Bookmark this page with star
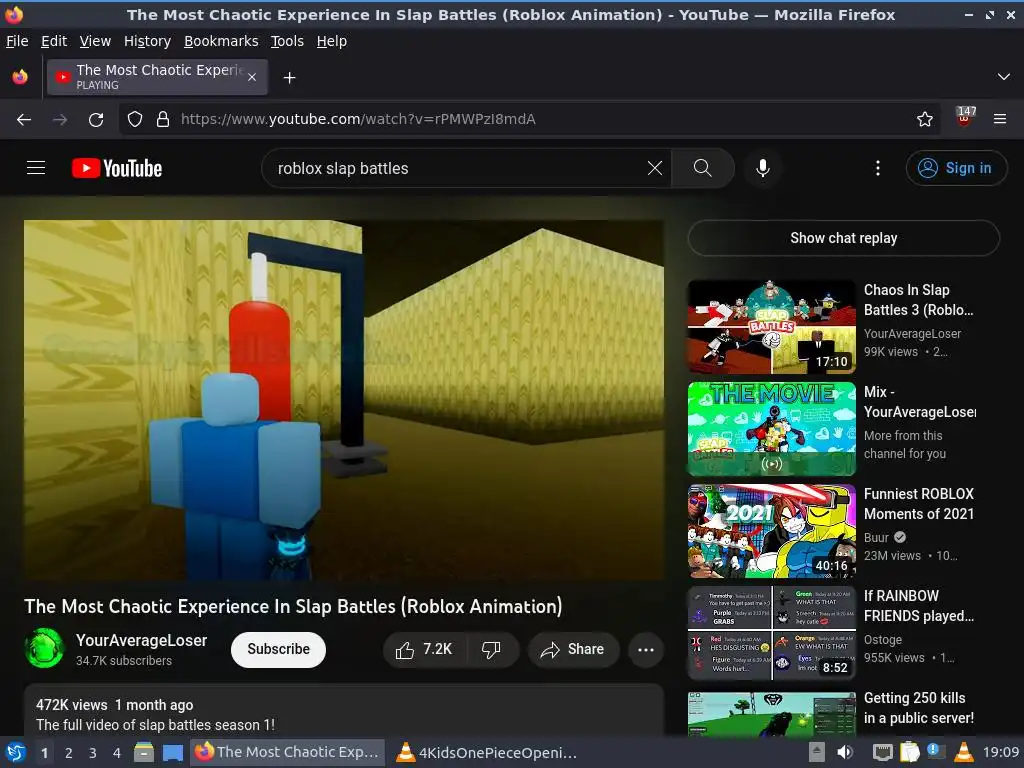 pos(925,119)
